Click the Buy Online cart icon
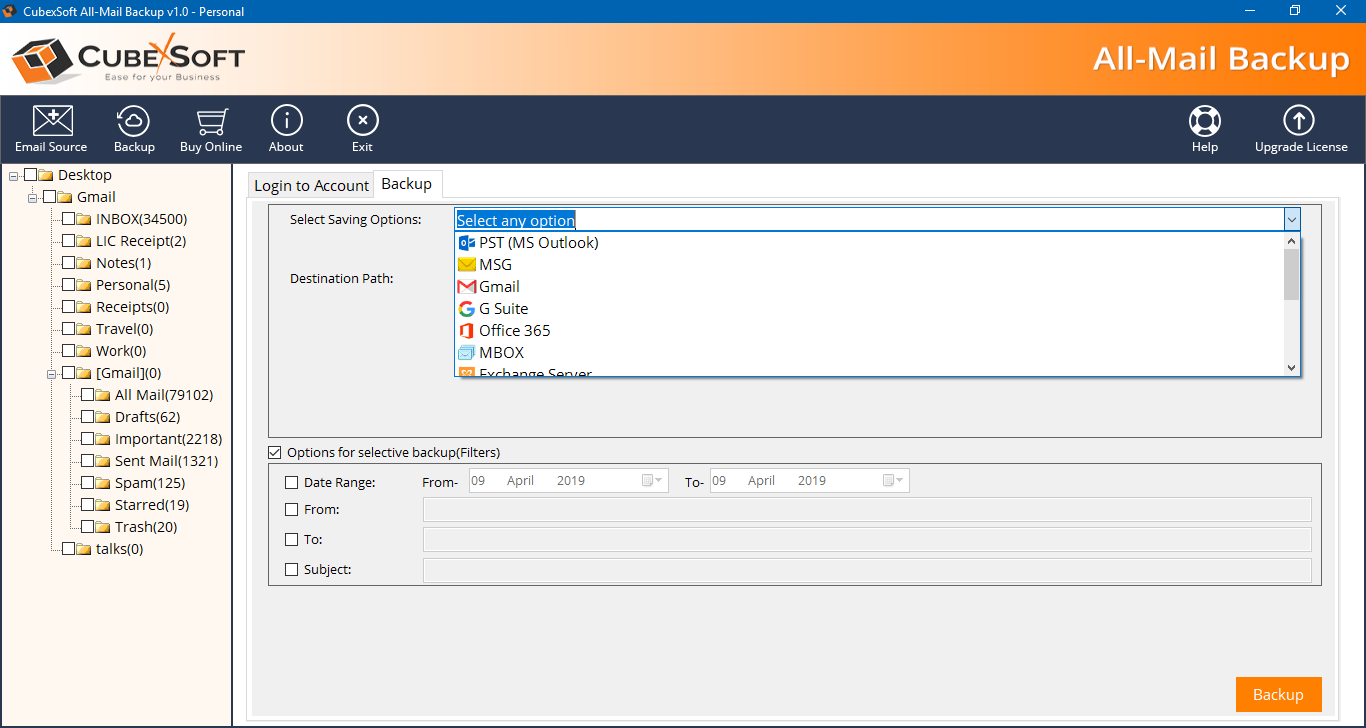The image size is (1366, 728). point(210,122)
